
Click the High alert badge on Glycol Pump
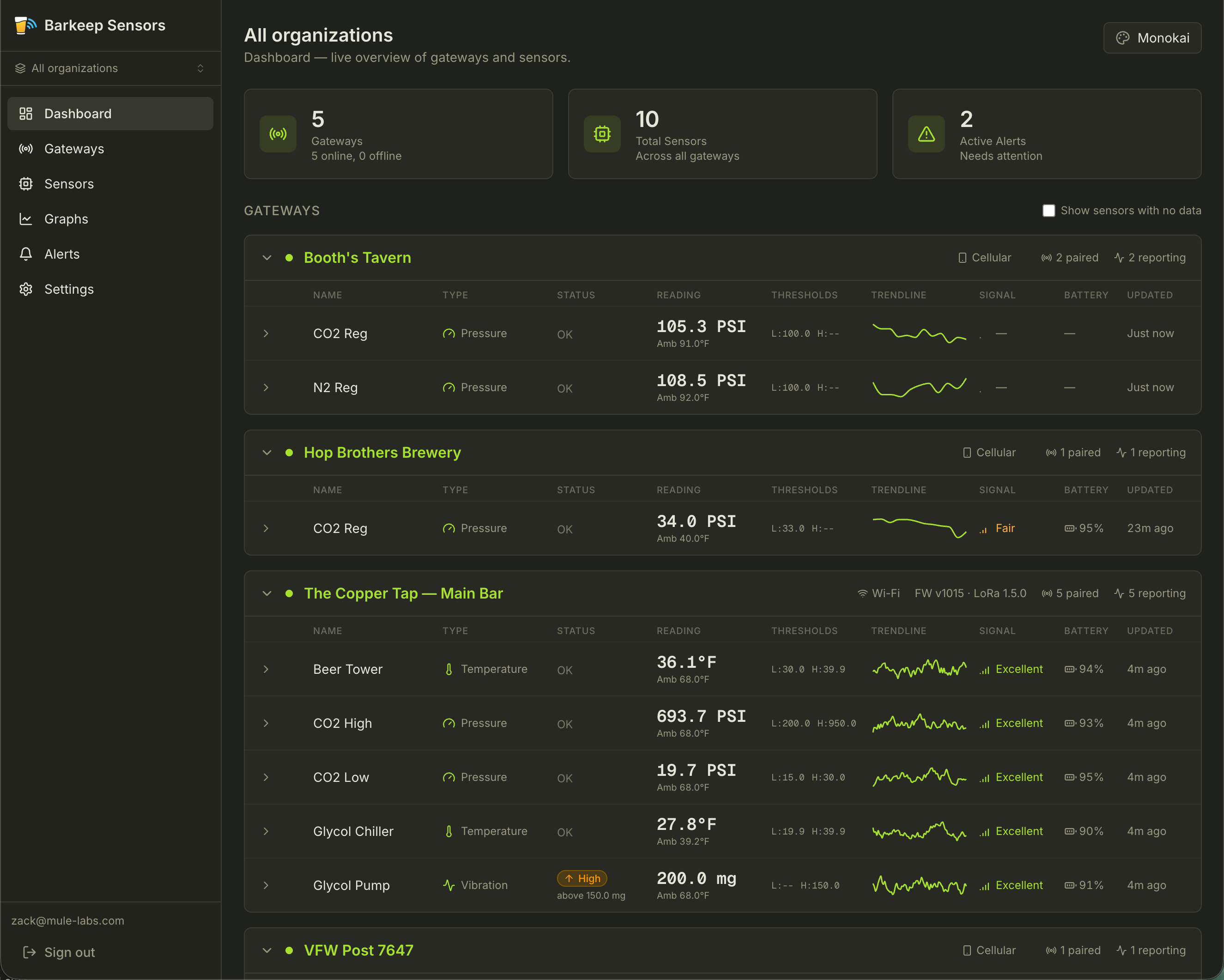pyautogui.click(x=582, y=878)
